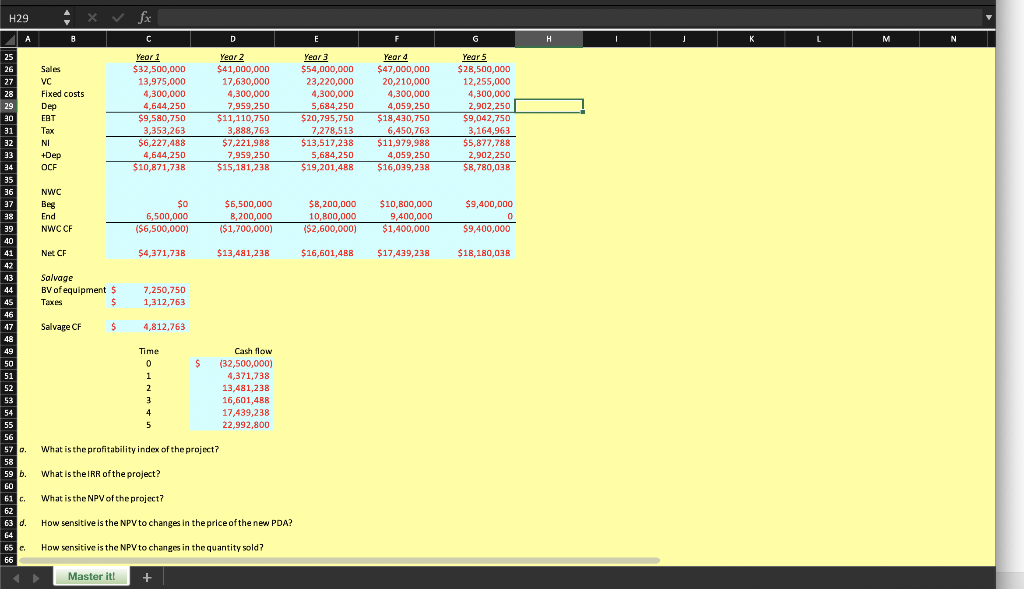Select column F header
Viewport: 1024px width, 589px height.
[396, 39]
